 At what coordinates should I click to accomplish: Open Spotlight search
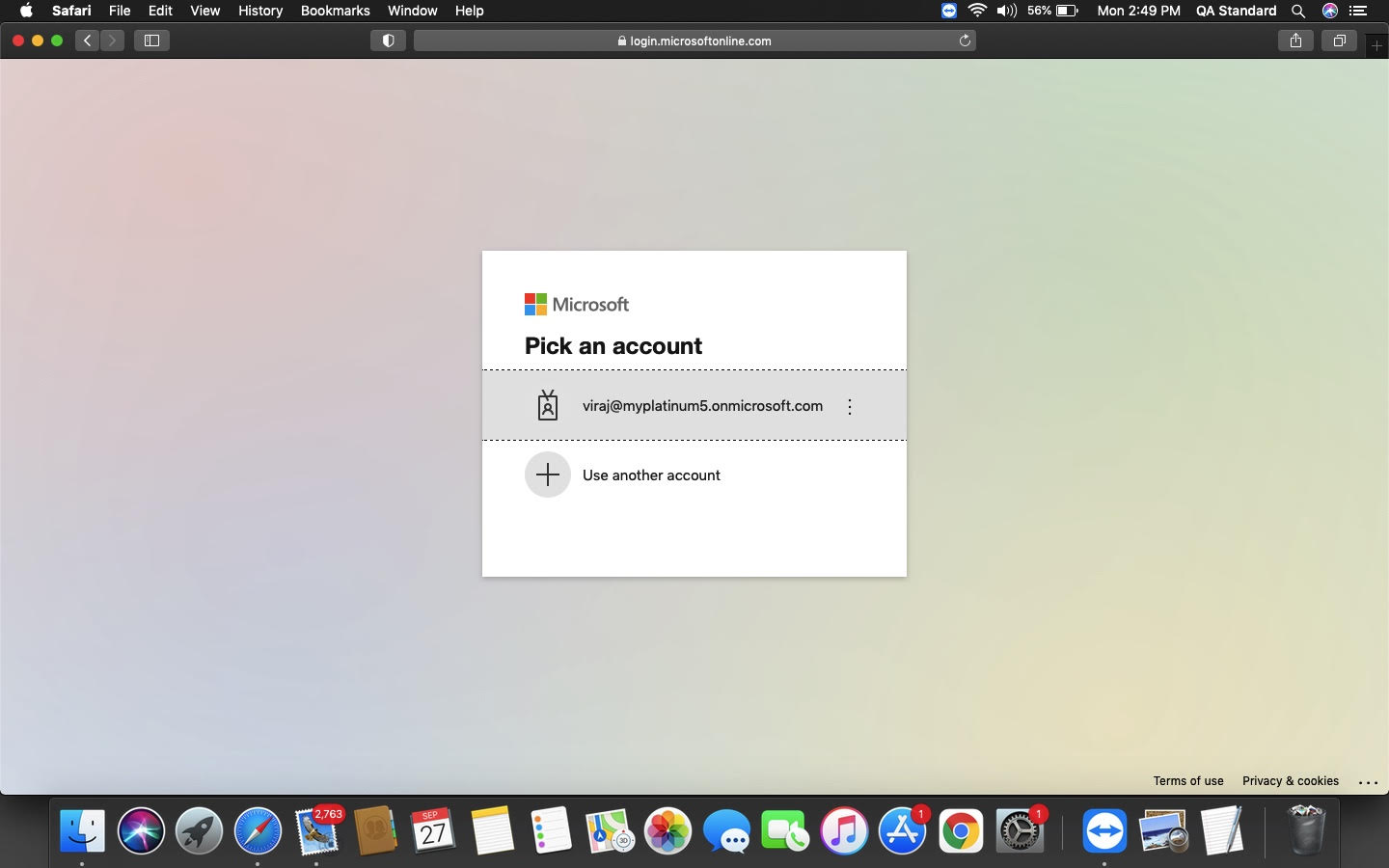click(x=1298, y=11)
